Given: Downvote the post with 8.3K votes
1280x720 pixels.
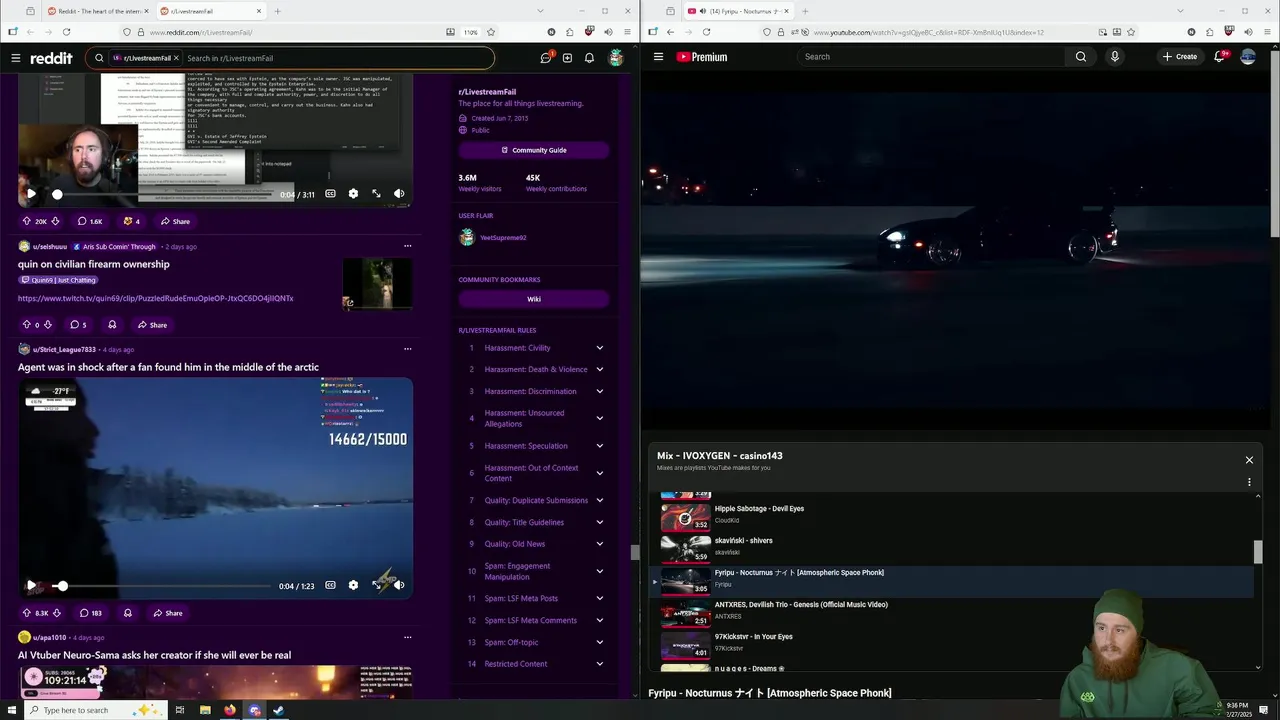Looking at the screenshot, I should click(x=56, y=613).
